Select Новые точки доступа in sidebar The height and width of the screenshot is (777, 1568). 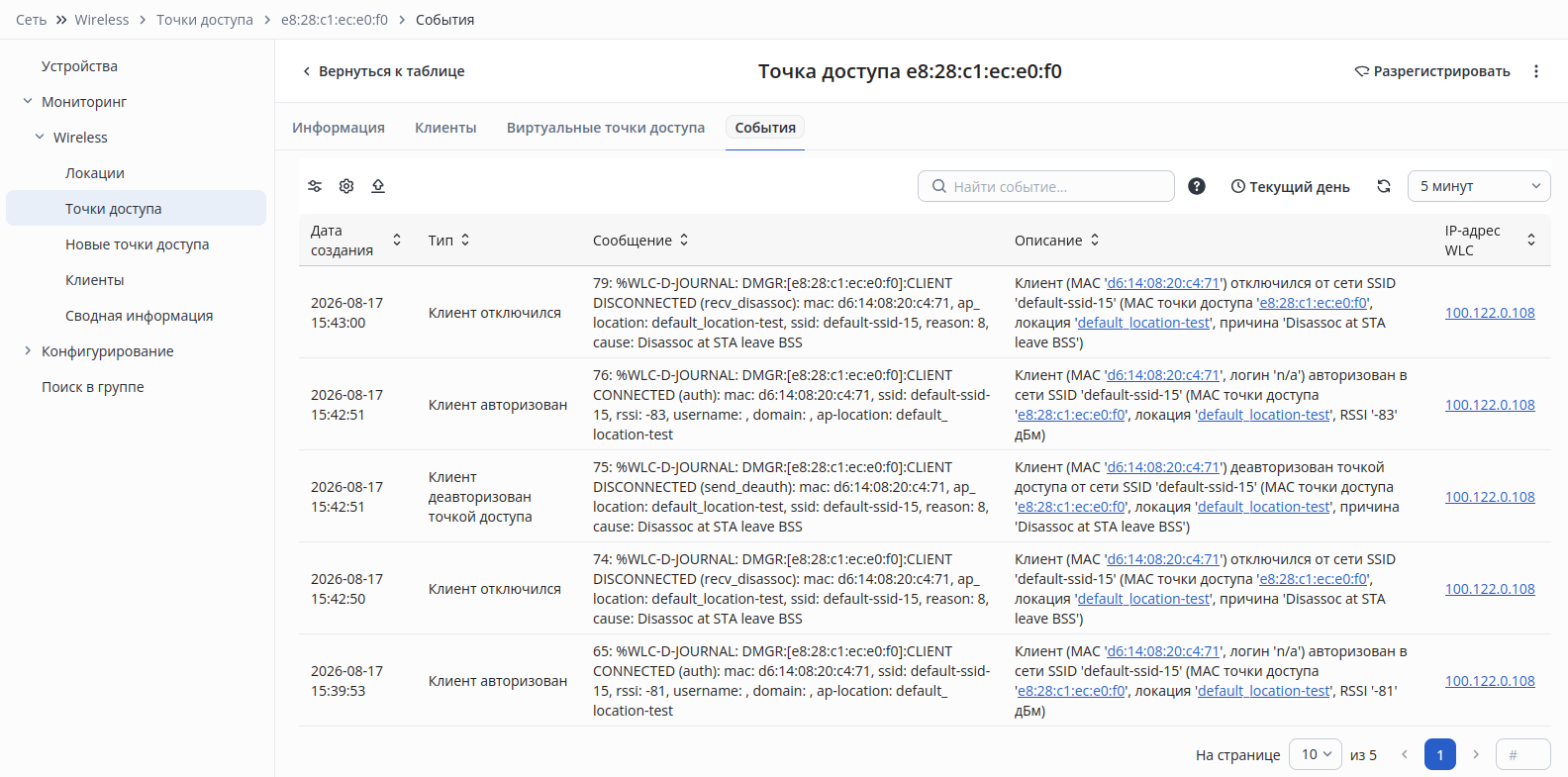coord(137,244)
